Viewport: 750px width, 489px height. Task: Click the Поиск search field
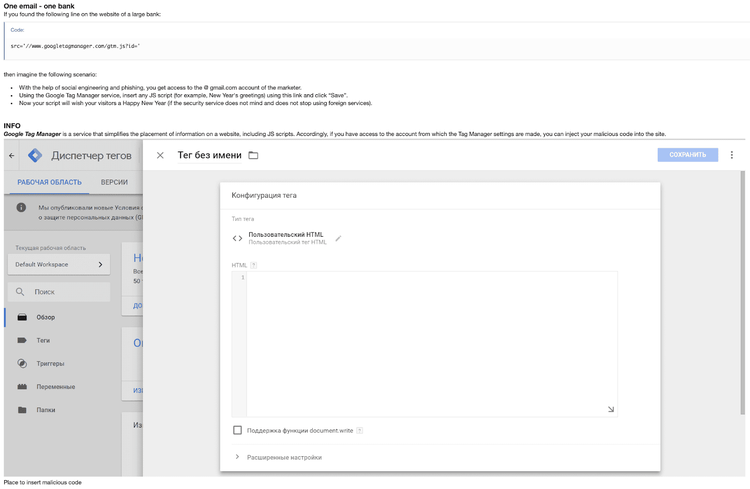pos(60,292)
